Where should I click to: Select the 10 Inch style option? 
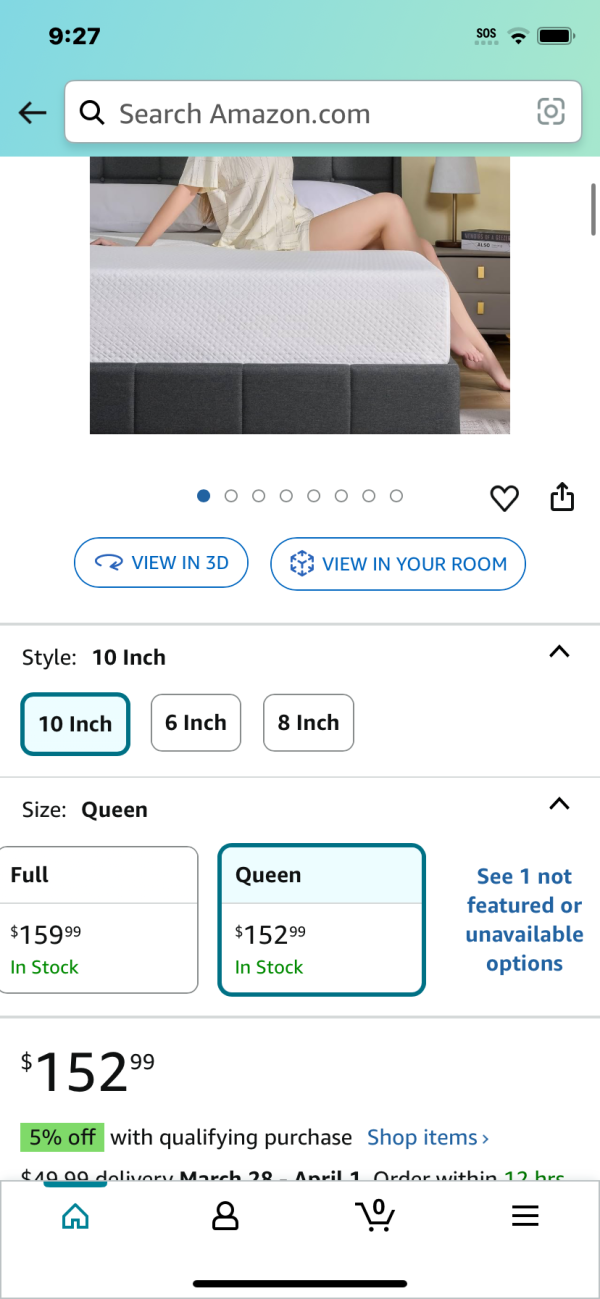pos(75,723)
